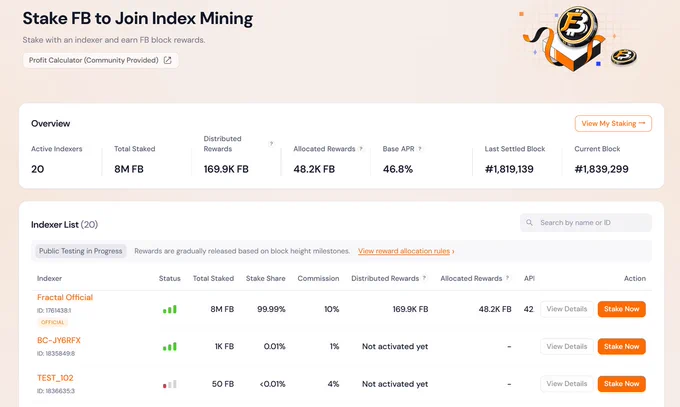Focus the Search by name or ID field

586,223
